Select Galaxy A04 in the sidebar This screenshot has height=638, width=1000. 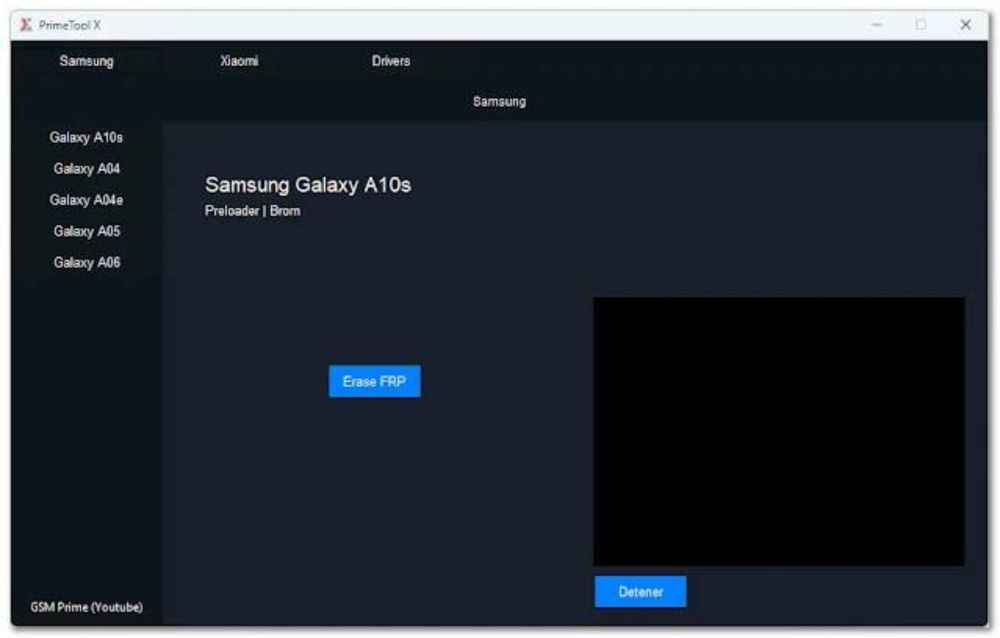(87, 168)
